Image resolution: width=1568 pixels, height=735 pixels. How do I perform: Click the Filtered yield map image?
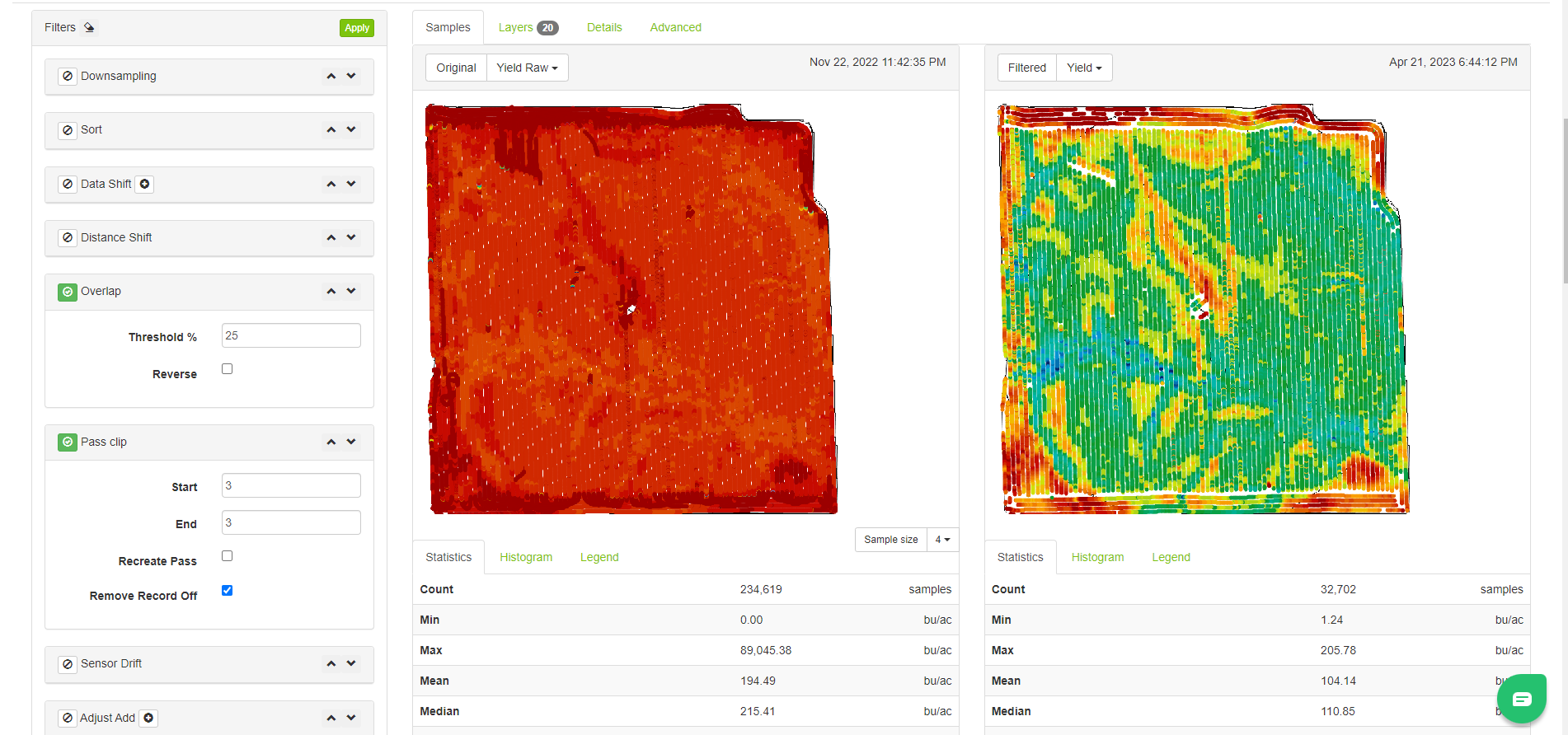pyautogui.click(x=1204, y=309)
